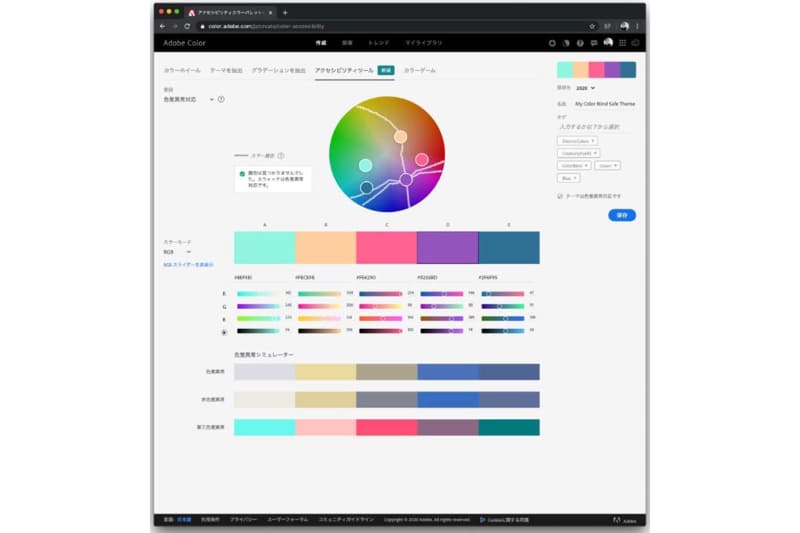Open the feedback speech bubble icon
The width and height of the screenshot is (800, 533).
pyautogui.click(x=594, y=43)
